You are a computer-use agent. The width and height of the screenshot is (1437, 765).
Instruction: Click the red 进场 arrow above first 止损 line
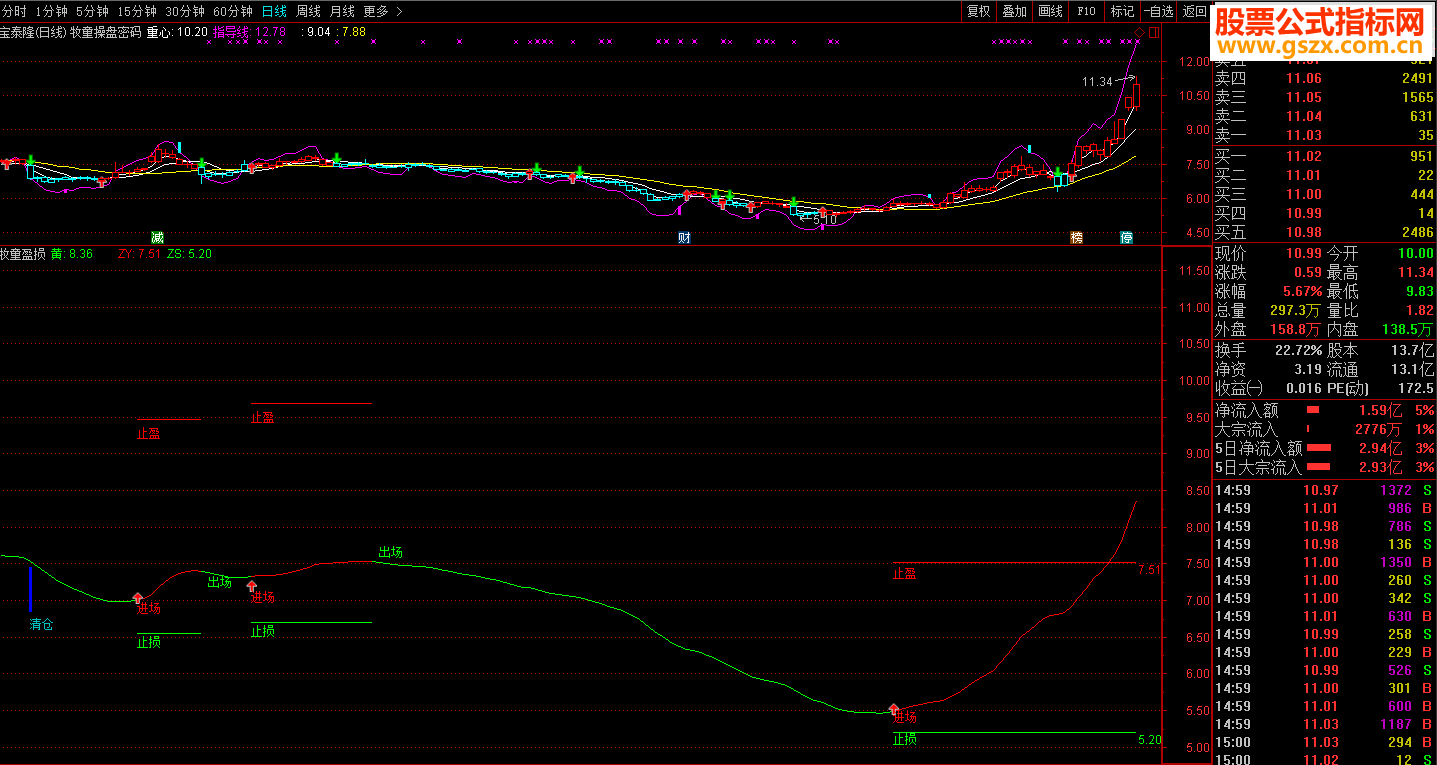138,598
